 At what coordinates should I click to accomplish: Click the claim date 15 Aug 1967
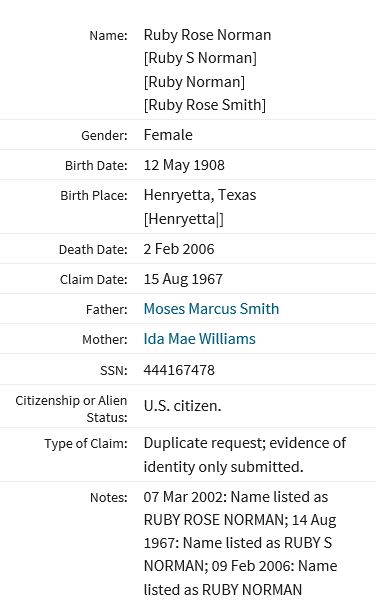pos(183,279)
